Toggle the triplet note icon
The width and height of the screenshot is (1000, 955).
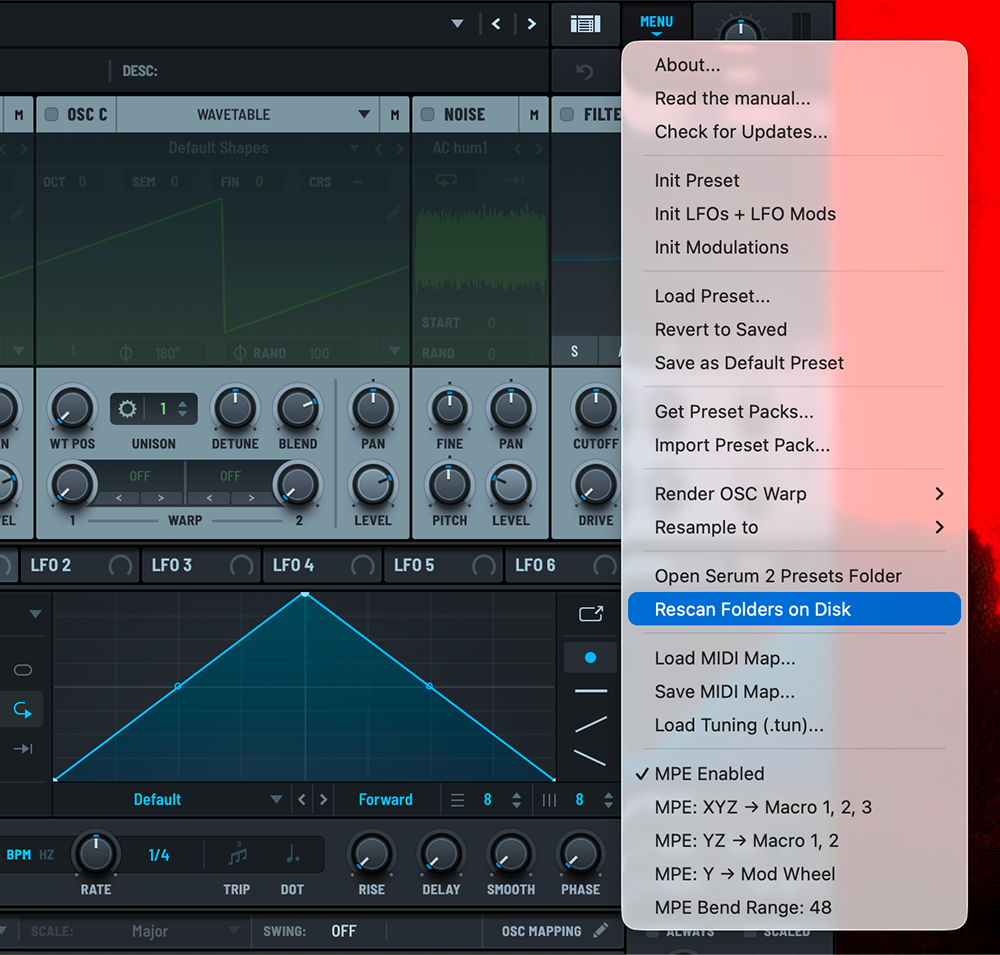coord(237,854)
